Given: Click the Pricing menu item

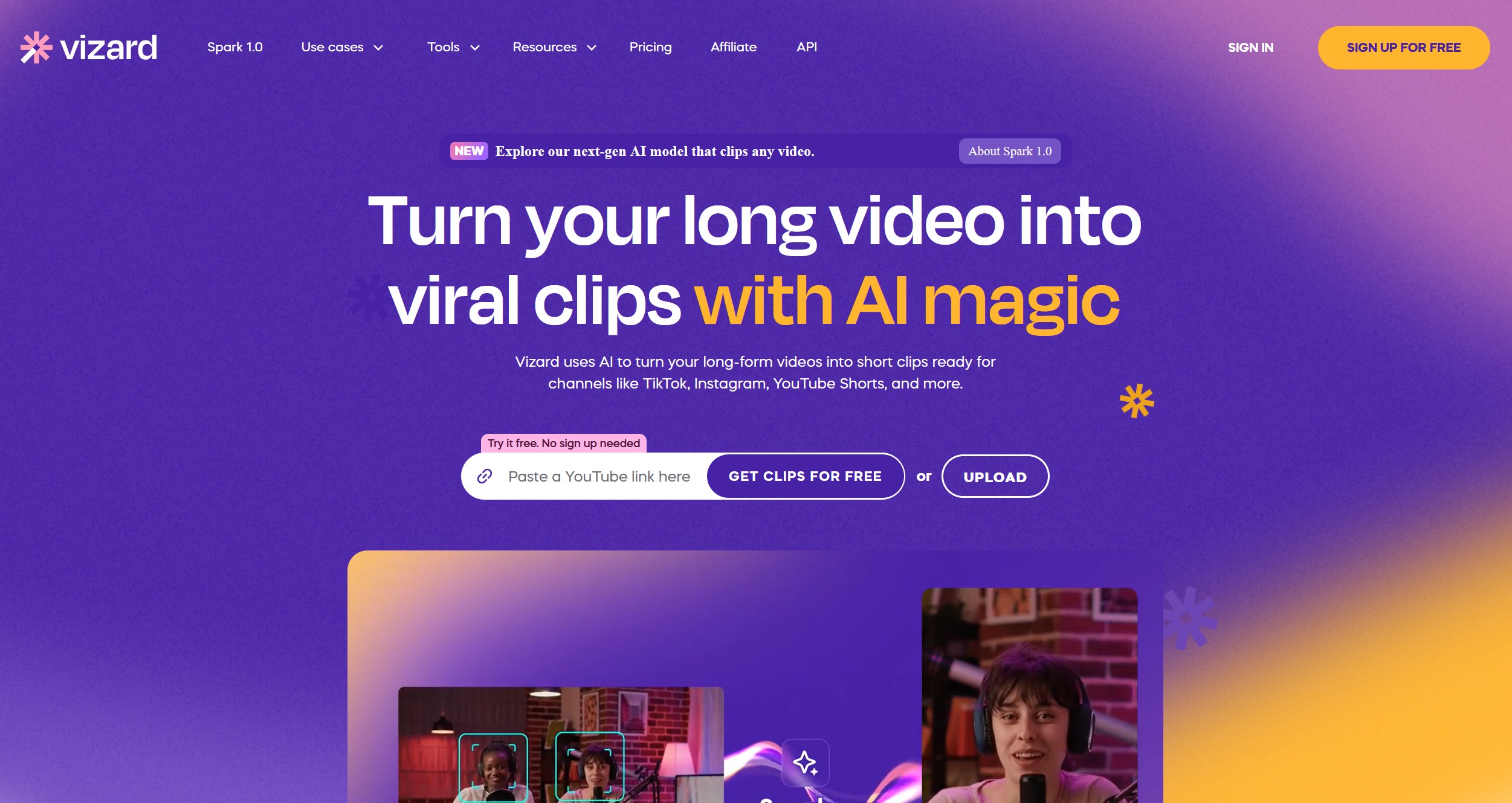Looking at the screenshot, I should pos(651,47).
